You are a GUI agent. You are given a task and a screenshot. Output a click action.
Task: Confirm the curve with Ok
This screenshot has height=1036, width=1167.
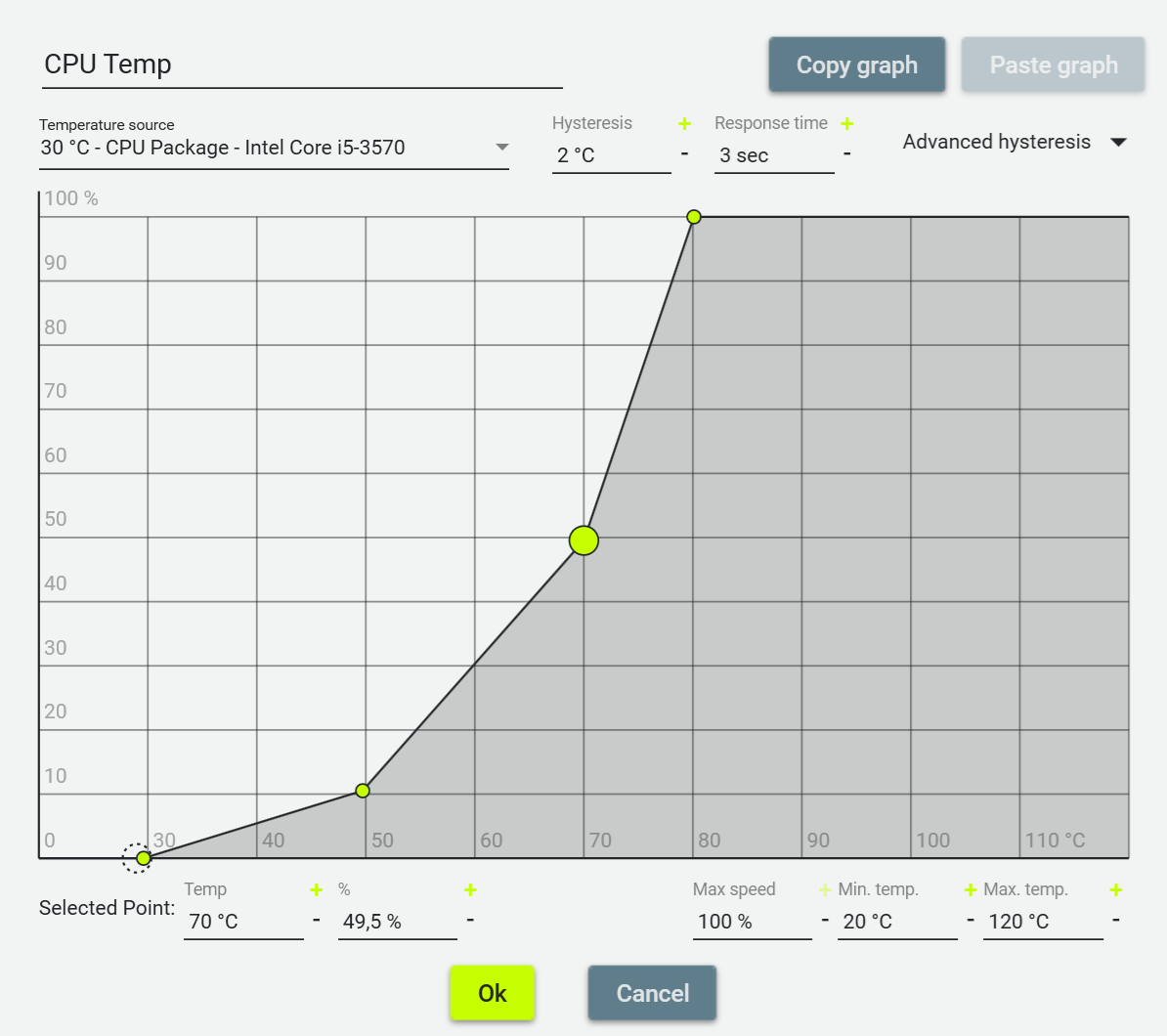pyautogui.click(x=492, y=993)
